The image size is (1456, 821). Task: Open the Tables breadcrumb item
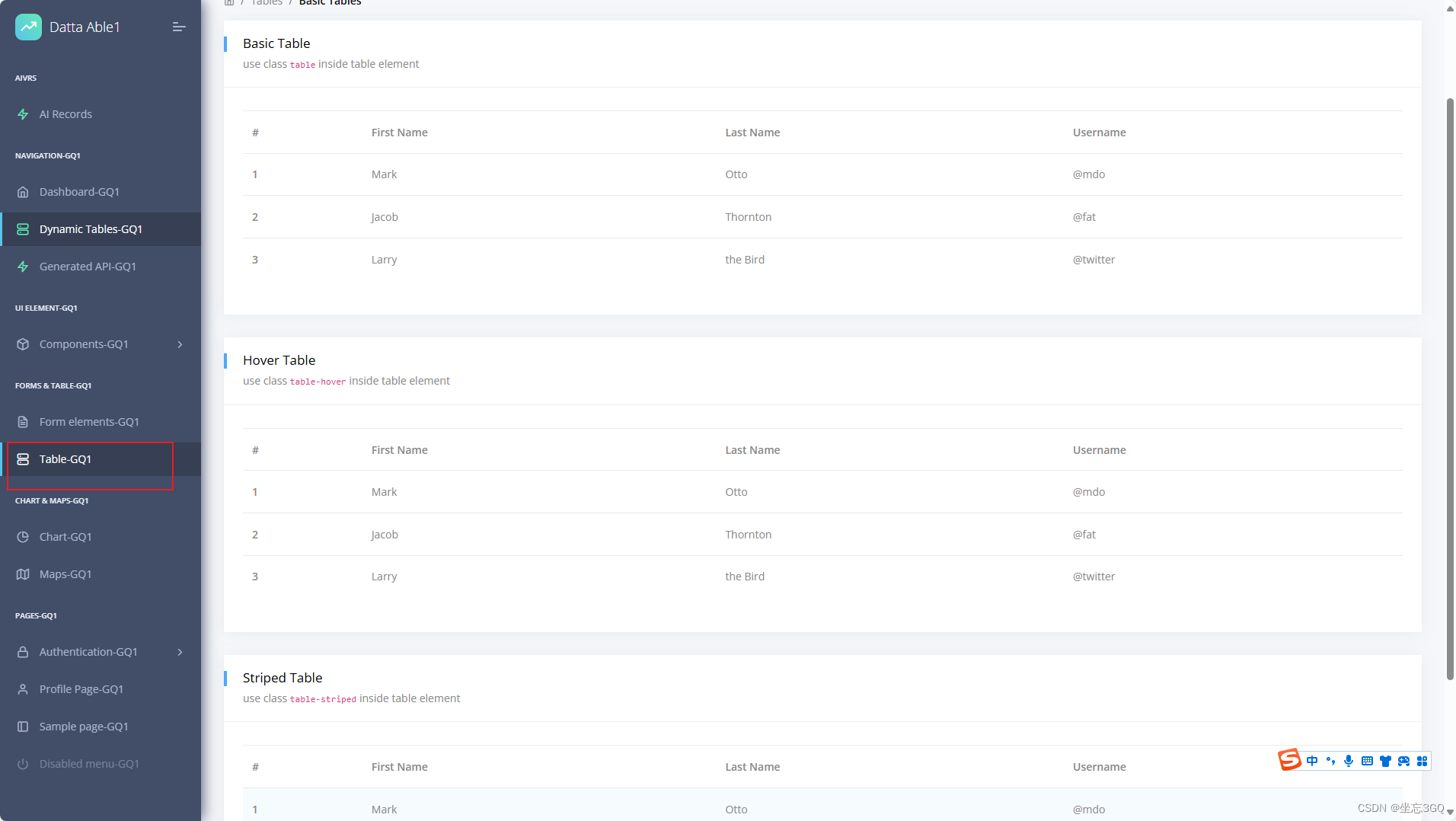tap(267, 3)
